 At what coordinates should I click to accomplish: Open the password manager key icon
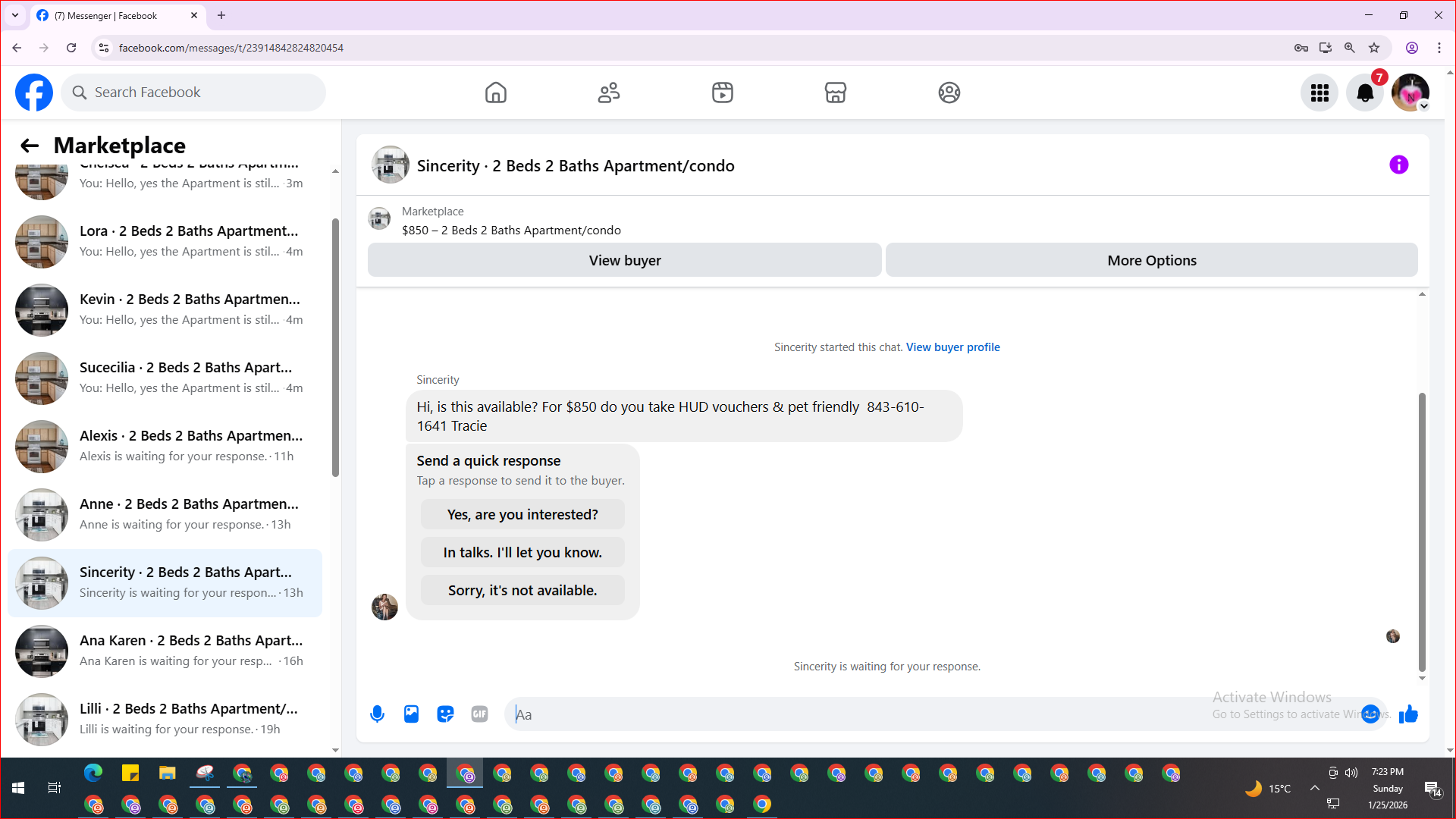click(x=1301, y=48)
